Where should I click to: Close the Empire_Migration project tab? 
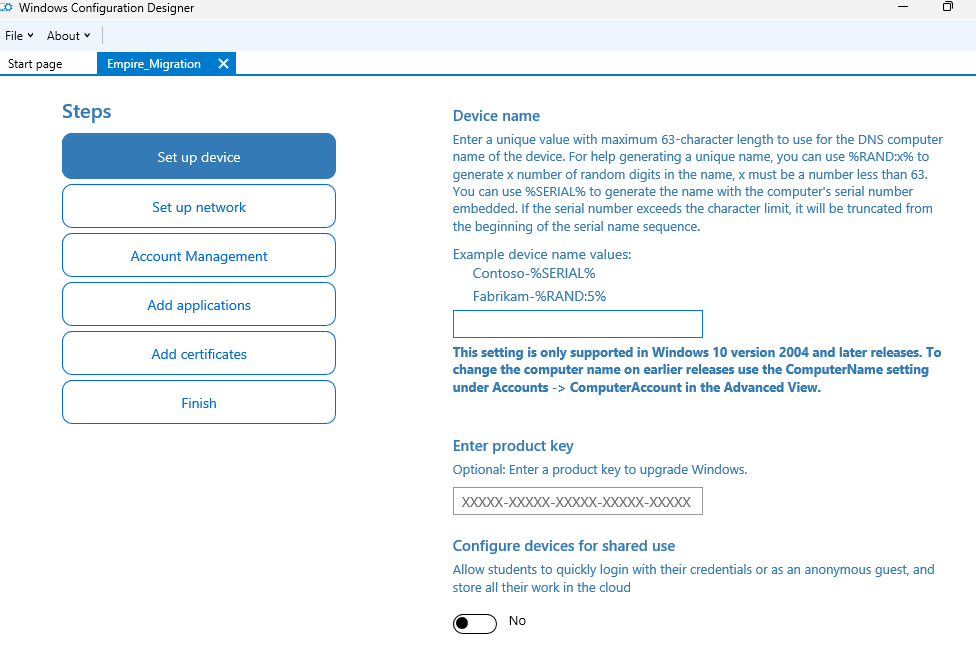pyautogui.click(x=223, y=62)
